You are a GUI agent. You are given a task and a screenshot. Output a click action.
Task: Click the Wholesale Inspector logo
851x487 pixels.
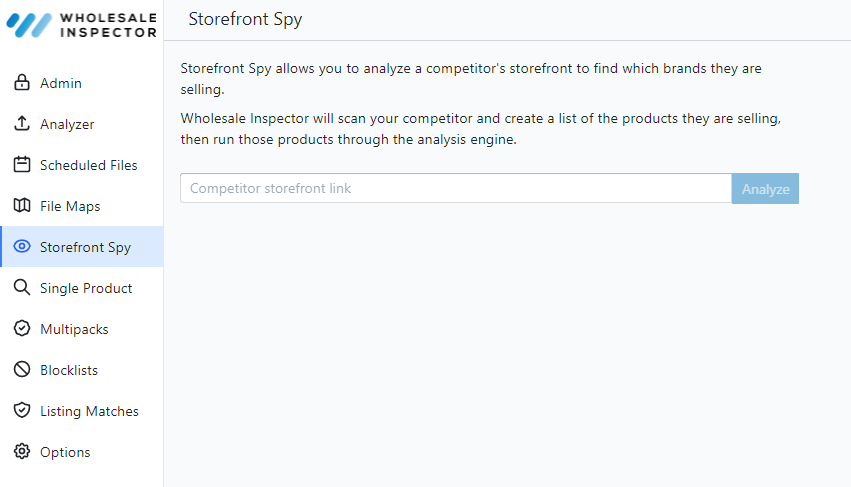click(82, 24)
